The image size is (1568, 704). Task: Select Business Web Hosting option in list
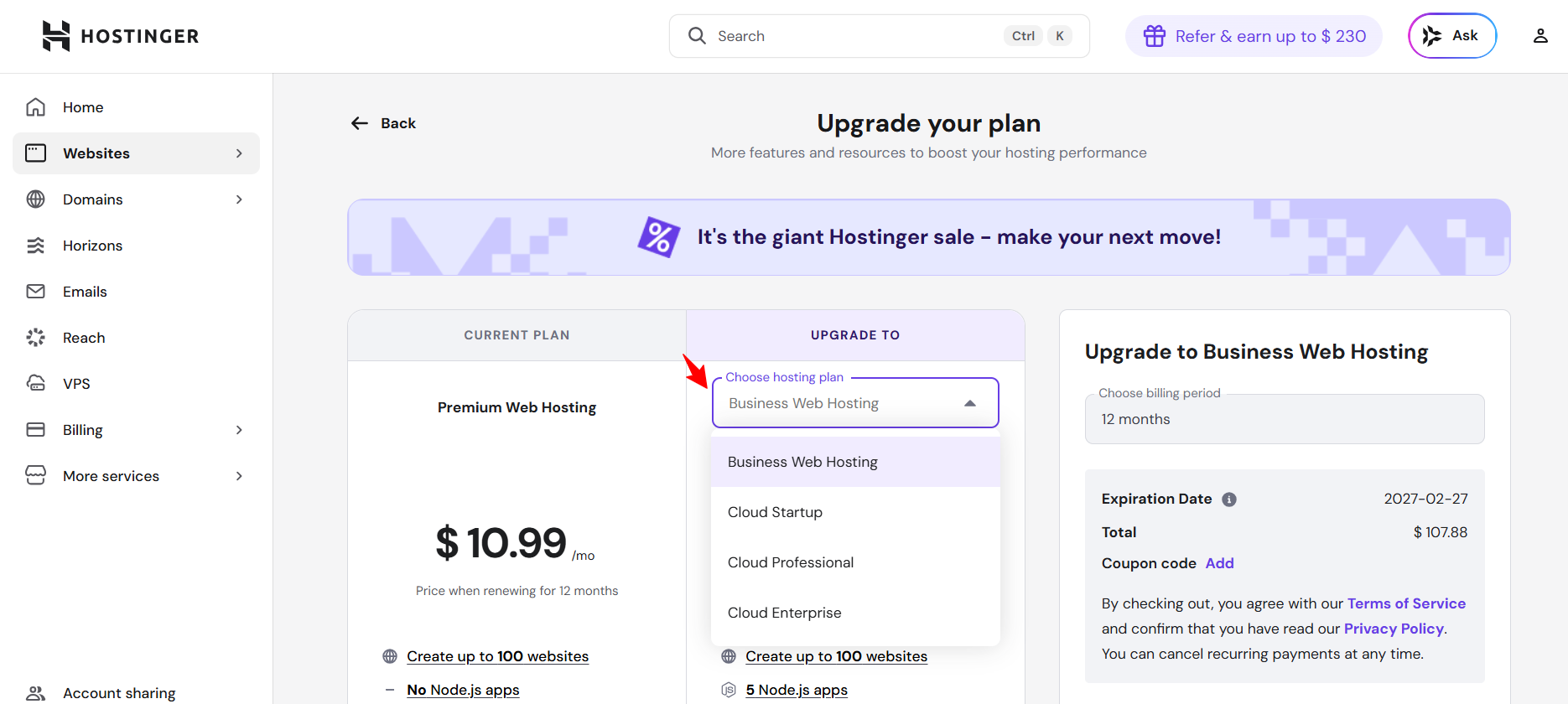855,462
